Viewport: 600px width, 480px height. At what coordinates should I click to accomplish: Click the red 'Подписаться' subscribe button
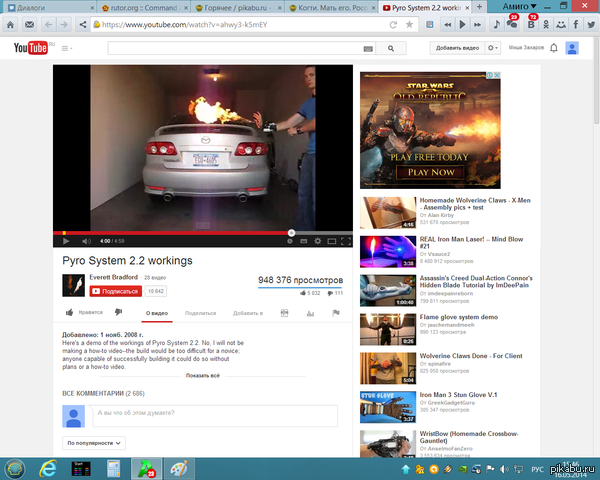click(115, 291)
